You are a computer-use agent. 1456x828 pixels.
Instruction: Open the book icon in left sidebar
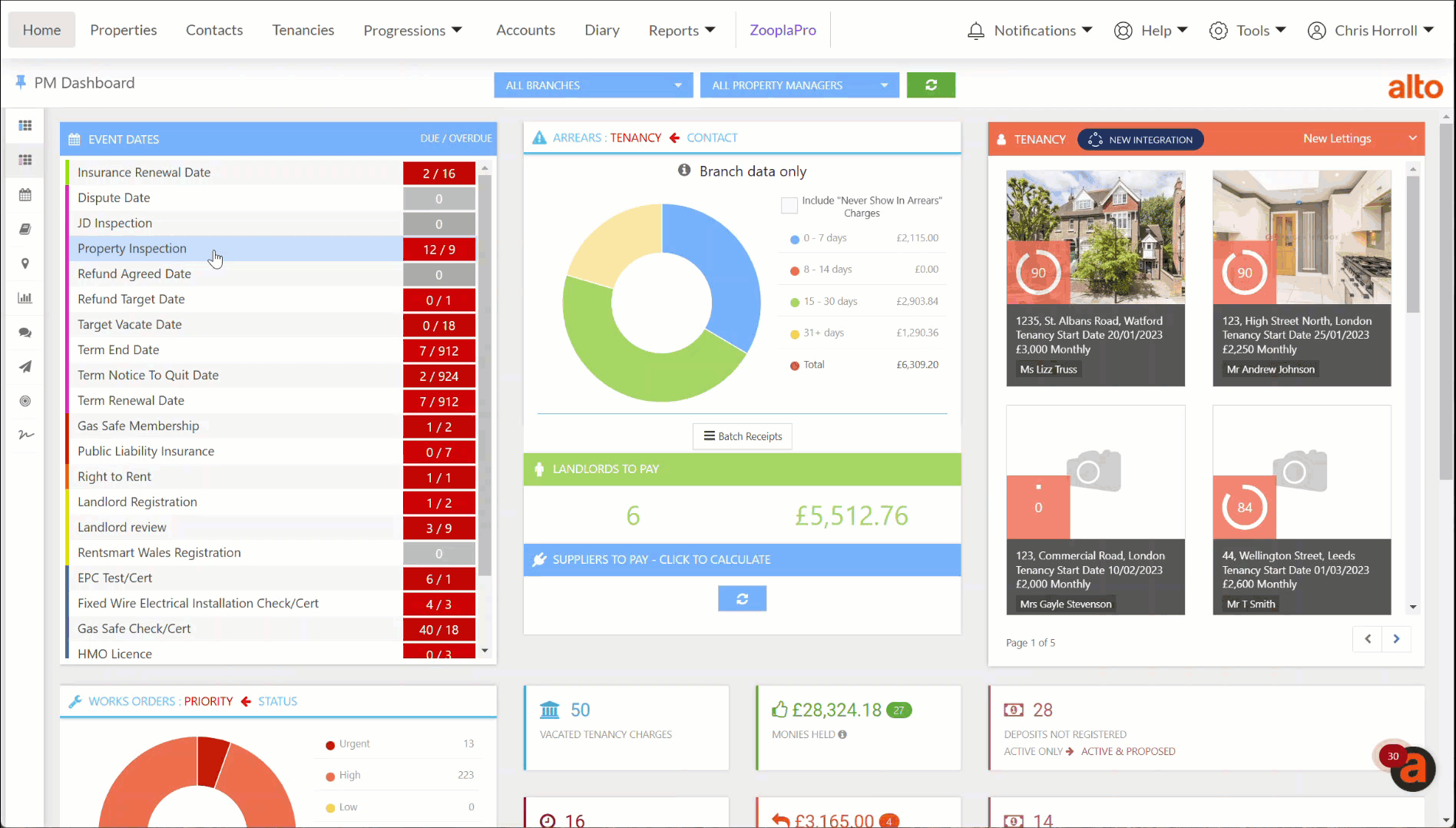25,229
